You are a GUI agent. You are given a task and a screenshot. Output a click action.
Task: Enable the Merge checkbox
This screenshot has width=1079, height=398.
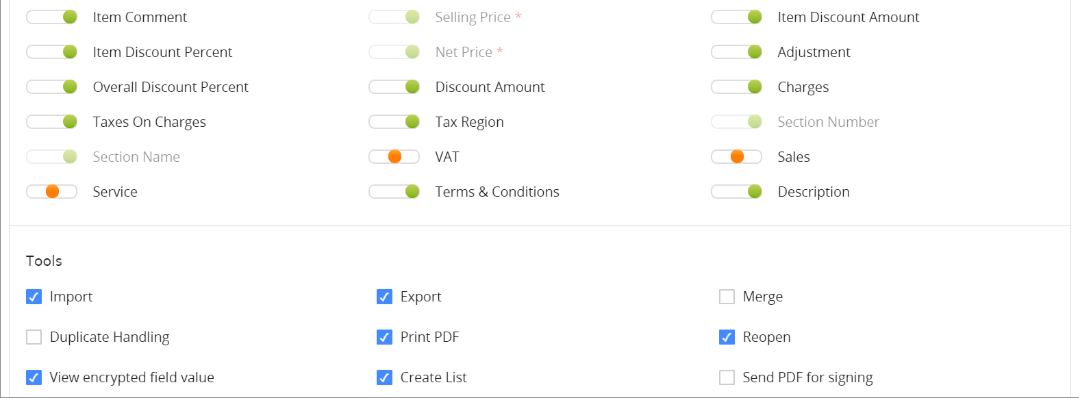(727, 297)
